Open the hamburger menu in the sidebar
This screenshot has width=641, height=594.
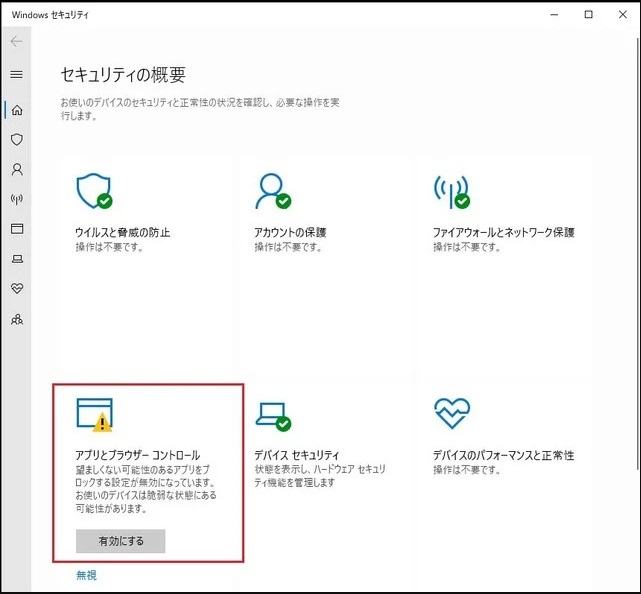coord(16,74)
